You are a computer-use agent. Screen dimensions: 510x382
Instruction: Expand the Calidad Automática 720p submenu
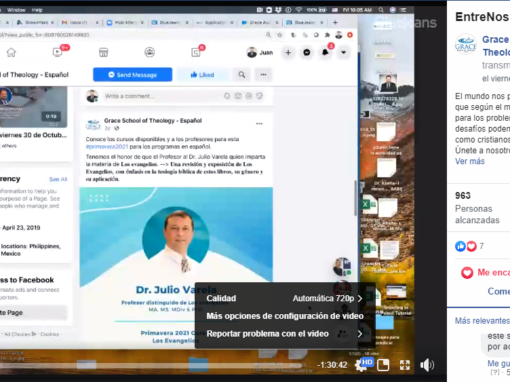(284, 298)
